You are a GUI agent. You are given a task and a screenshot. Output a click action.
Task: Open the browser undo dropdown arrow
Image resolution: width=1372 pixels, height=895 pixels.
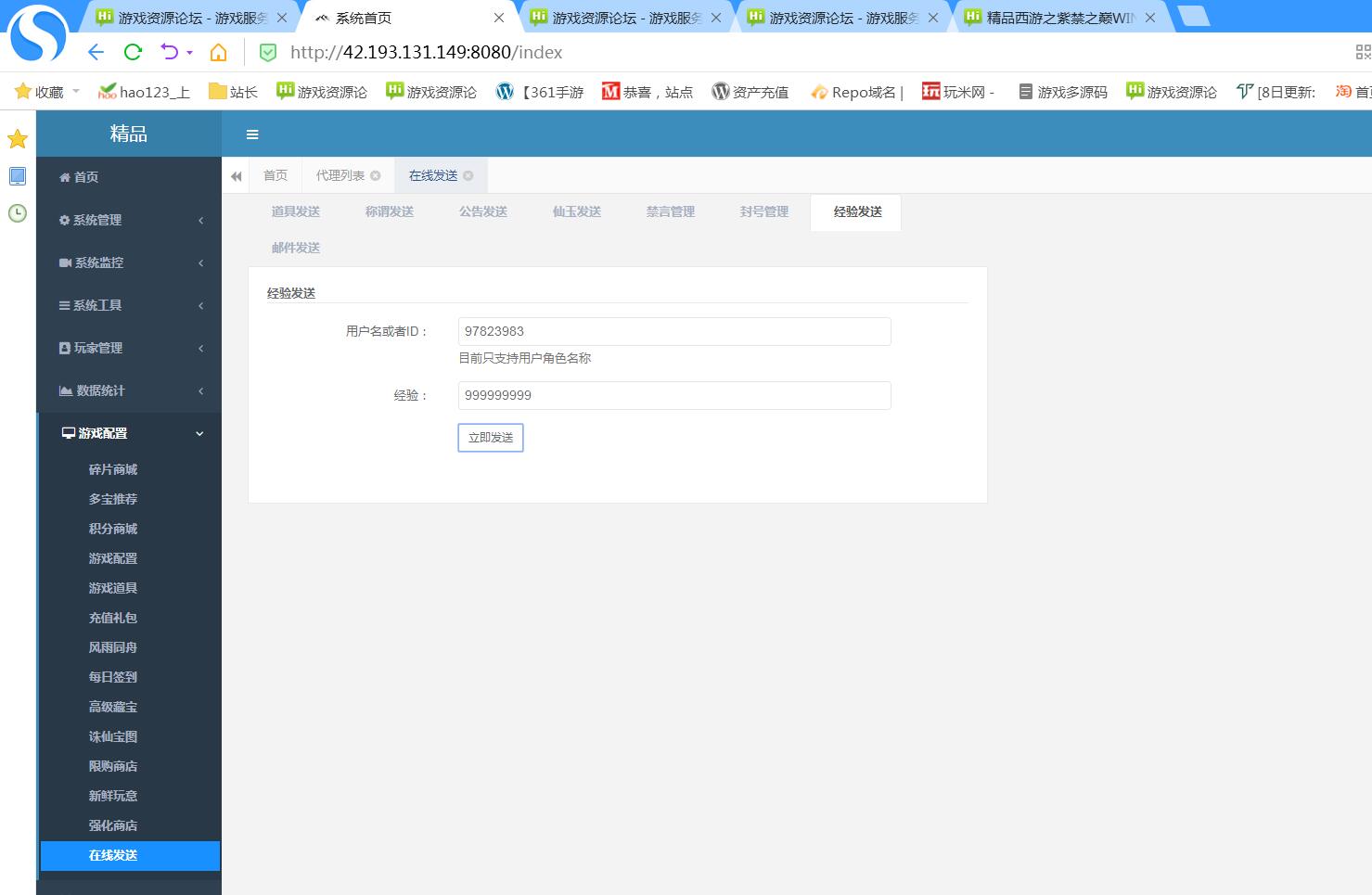tap(189, 53)
